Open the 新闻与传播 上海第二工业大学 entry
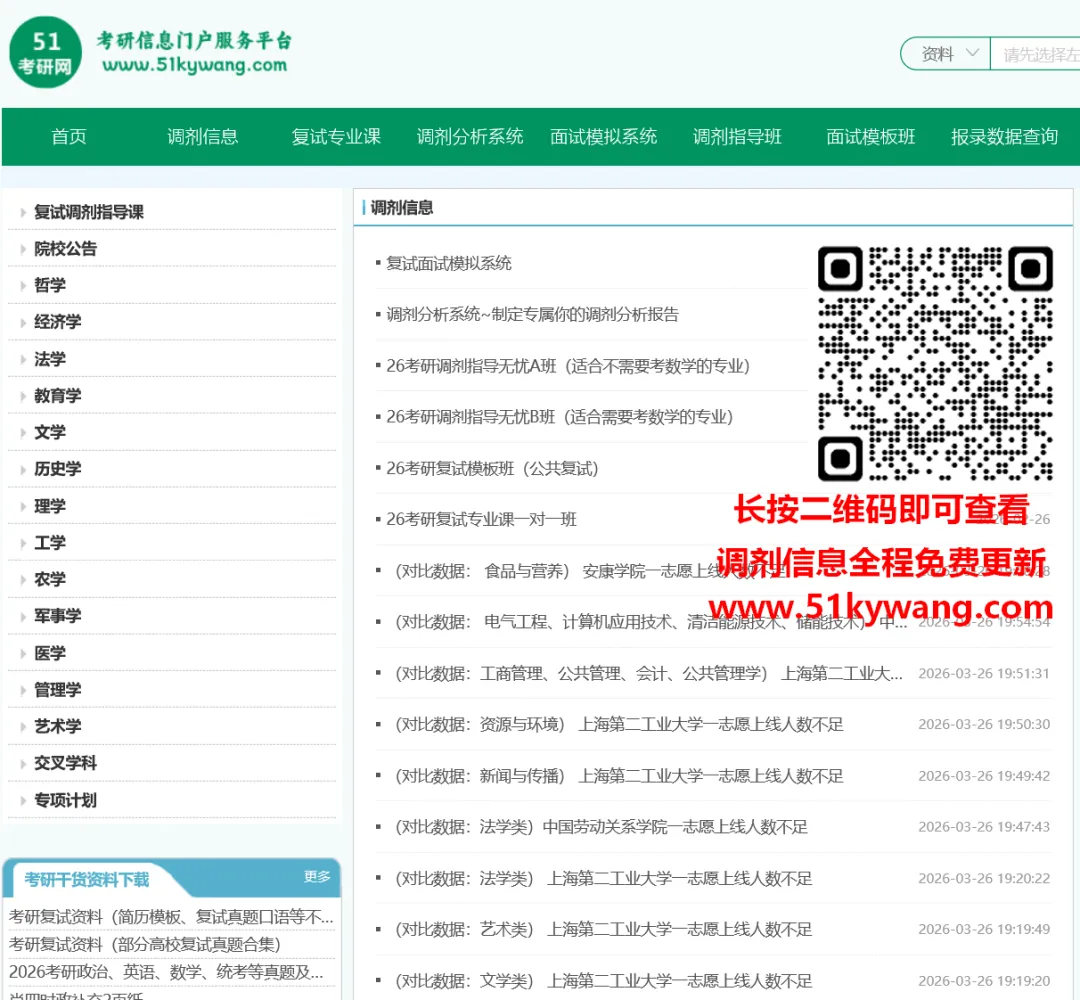 click(x=619, y=776)
